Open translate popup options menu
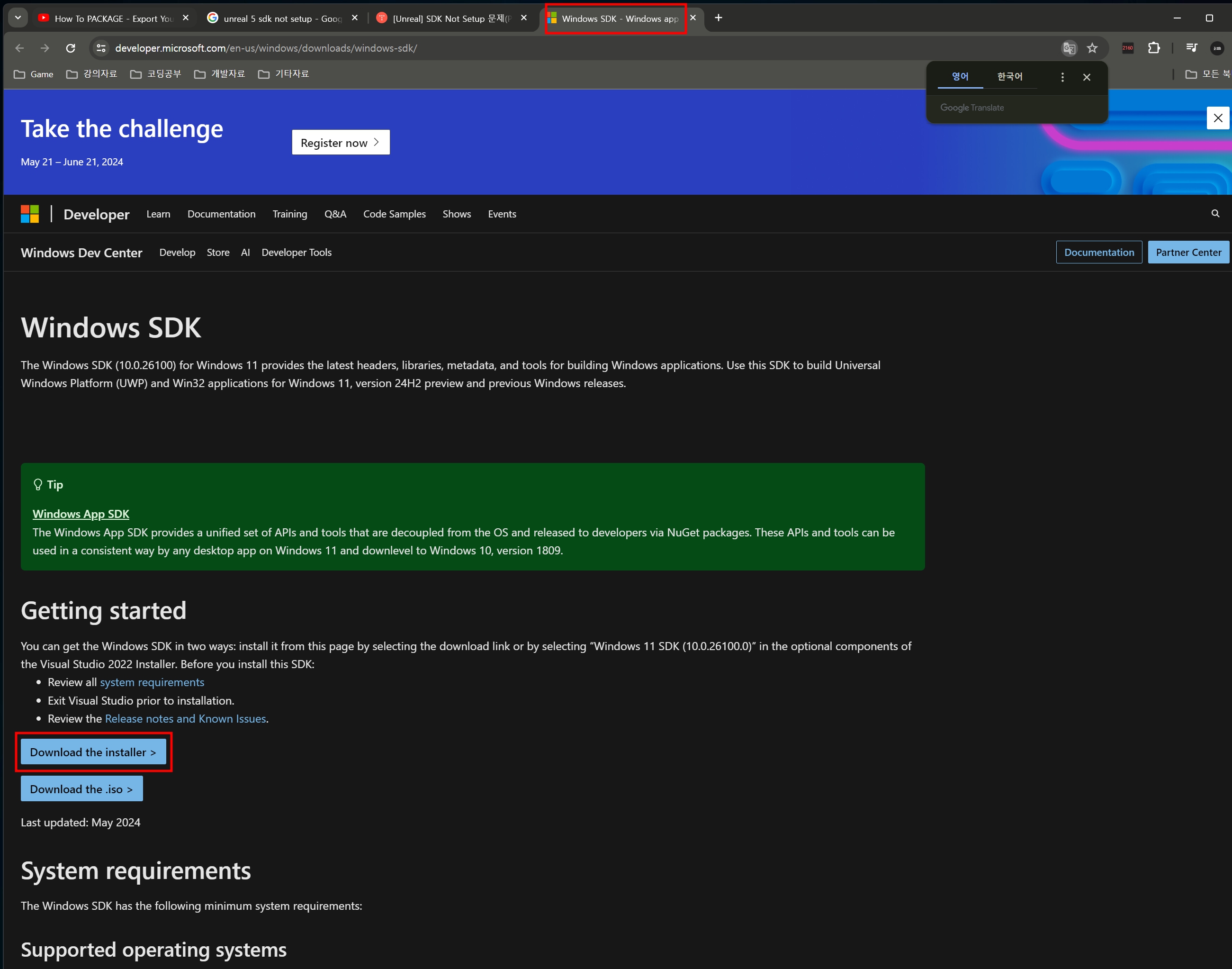The height and width of the screenshot is (969, 1232). click(x=1062, y=77)
